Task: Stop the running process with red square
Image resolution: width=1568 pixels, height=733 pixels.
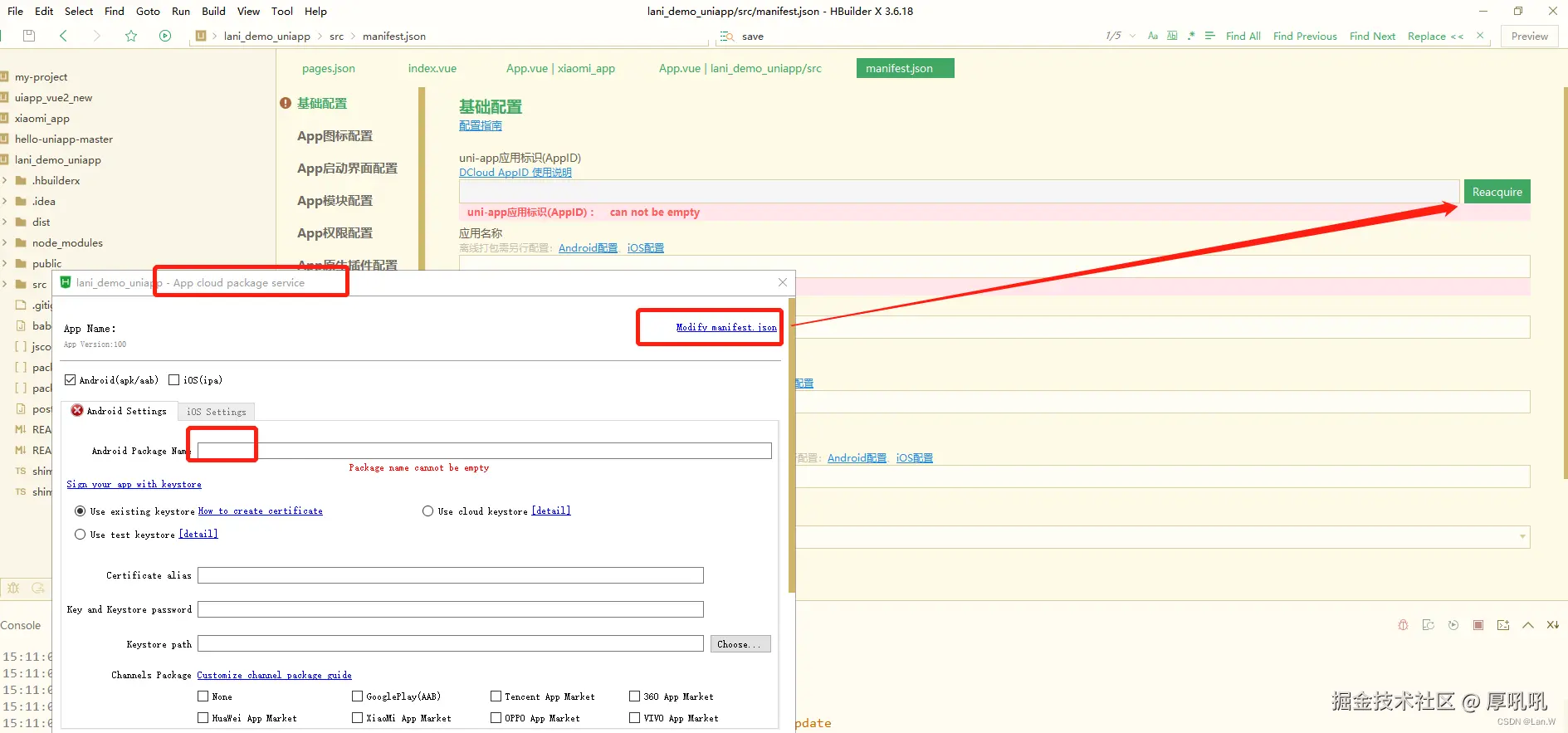Action: coord(1478,625)
